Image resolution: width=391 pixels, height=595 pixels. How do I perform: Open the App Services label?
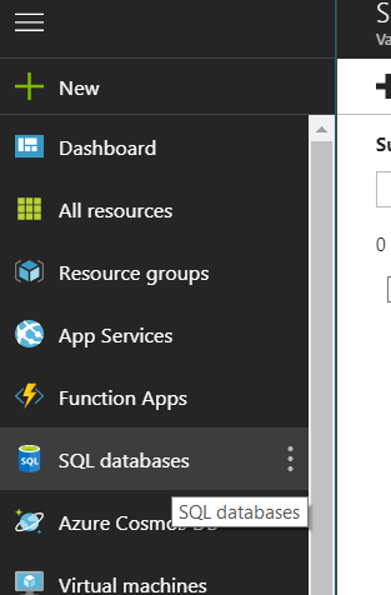pos(115,337)
